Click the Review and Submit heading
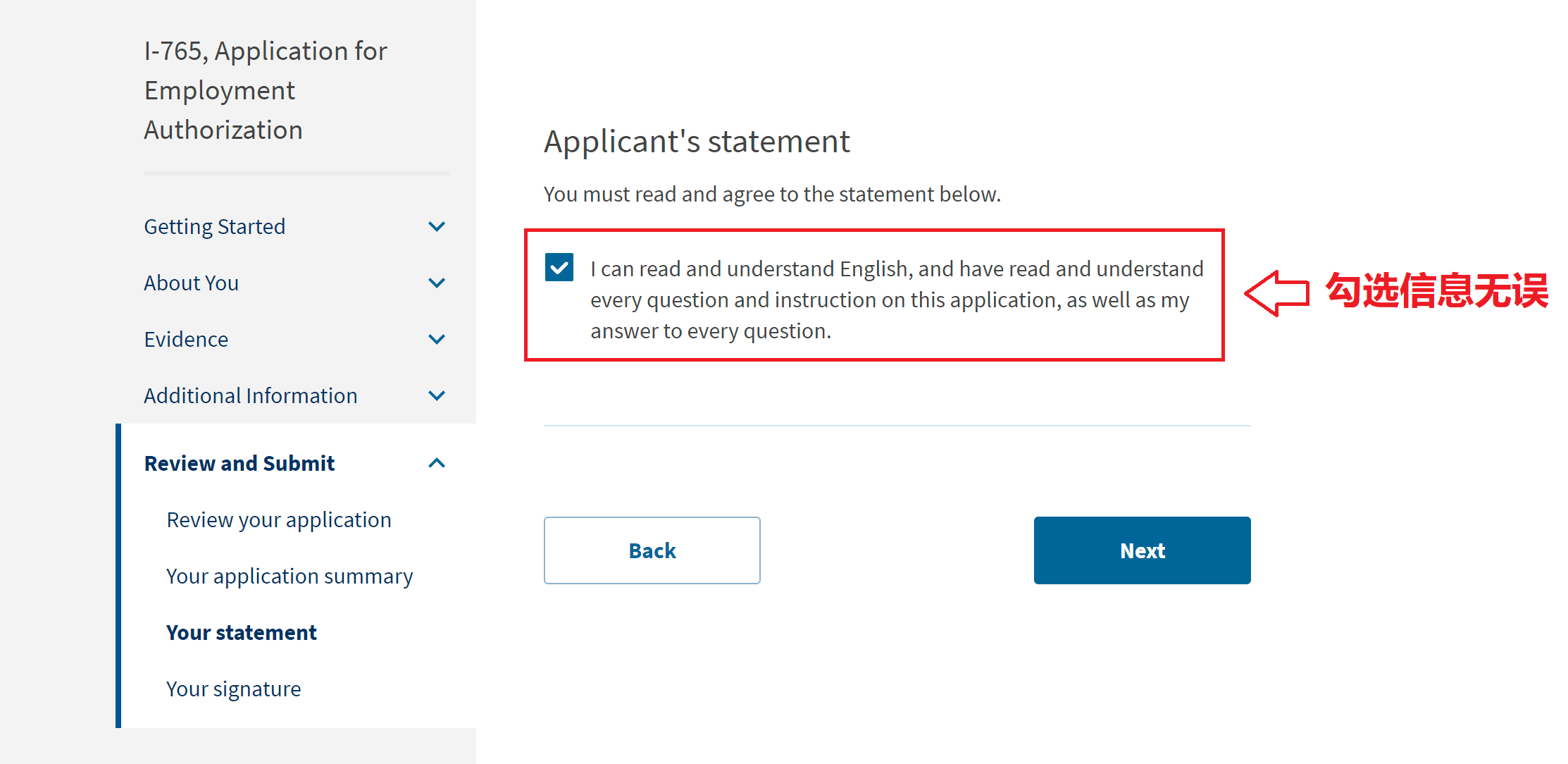 pyautogui.click(x=239, y=464)
